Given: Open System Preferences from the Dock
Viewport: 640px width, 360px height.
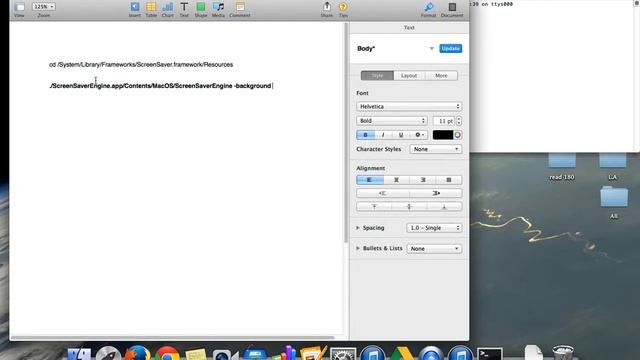Looking at the screenshot, I should point(343,353).
